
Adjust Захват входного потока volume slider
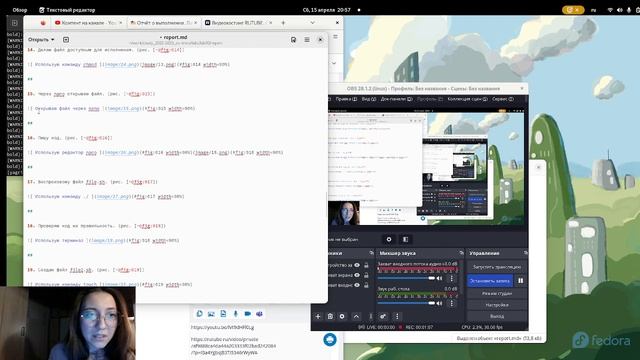[x=406, y=278]
